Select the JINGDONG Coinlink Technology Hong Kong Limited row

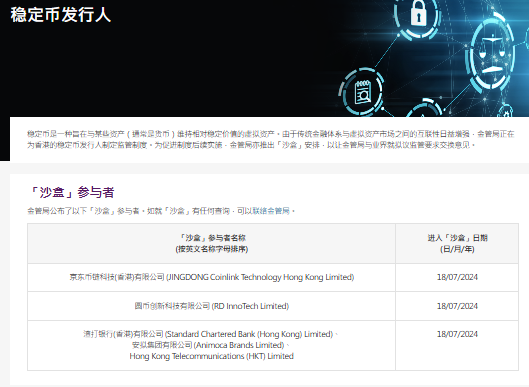273,277
